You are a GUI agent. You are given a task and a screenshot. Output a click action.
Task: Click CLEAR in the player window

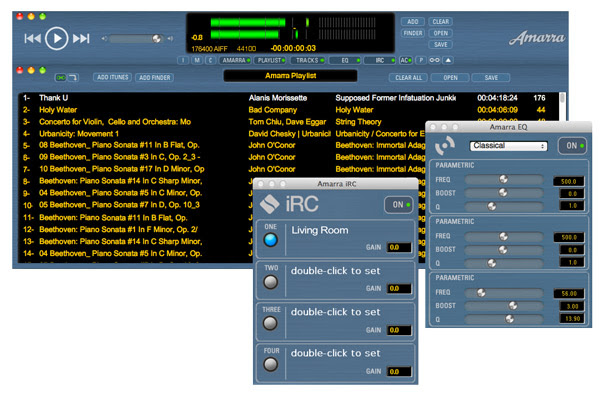pyautogui.click(x=440, y=22)
